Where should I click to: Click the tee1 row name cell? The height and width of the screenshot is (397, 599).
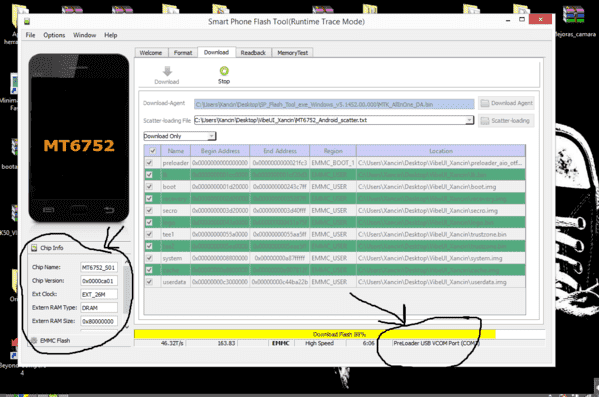click(176, 234)
